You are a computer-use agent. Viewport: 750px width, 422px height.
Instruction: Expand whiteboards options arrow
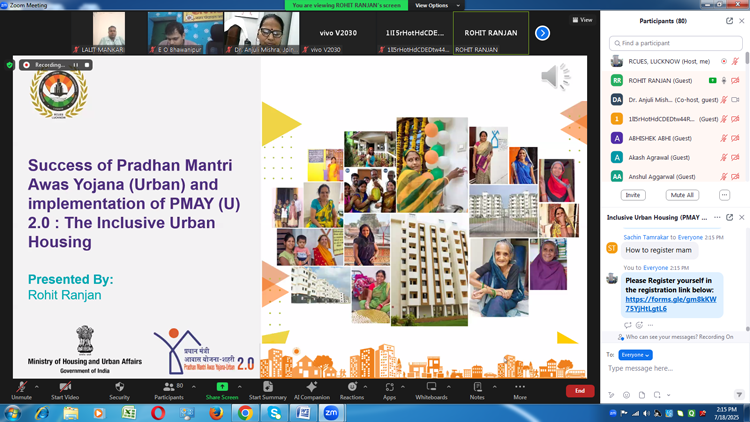tap(449, 387)
